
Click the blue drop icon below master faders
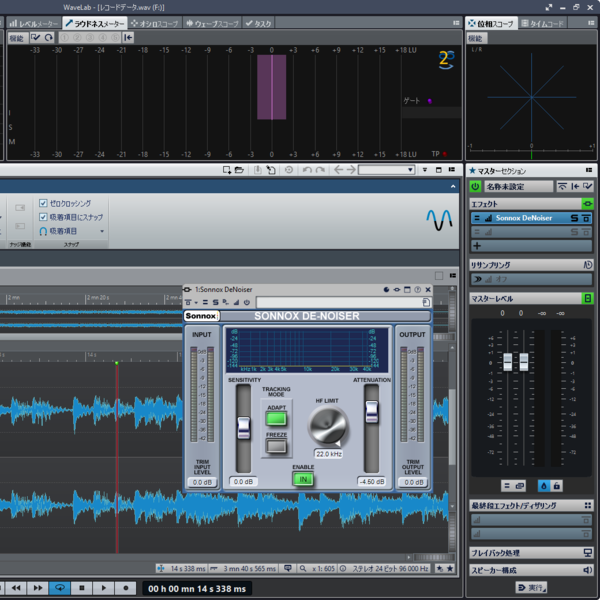(544, 486)
